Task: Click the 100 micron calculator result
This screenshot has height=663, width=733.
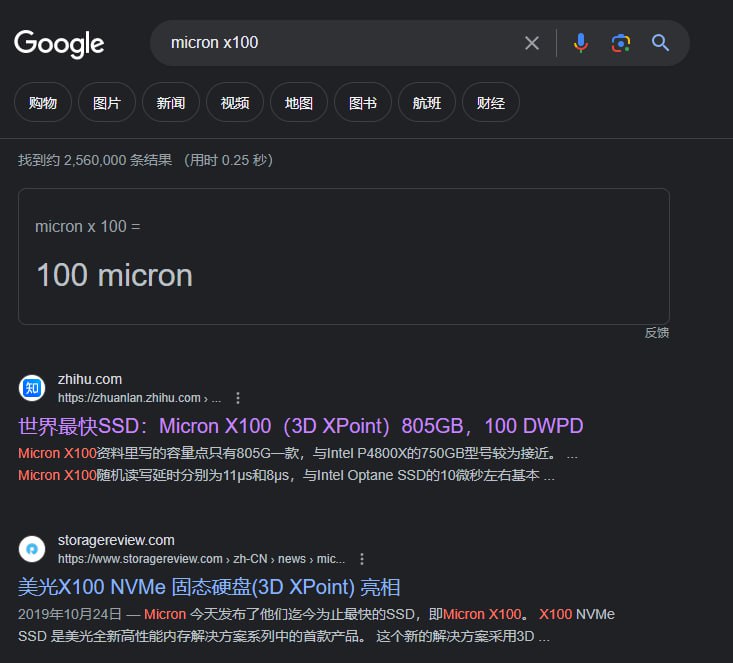Action: click(x=115, y=275)
